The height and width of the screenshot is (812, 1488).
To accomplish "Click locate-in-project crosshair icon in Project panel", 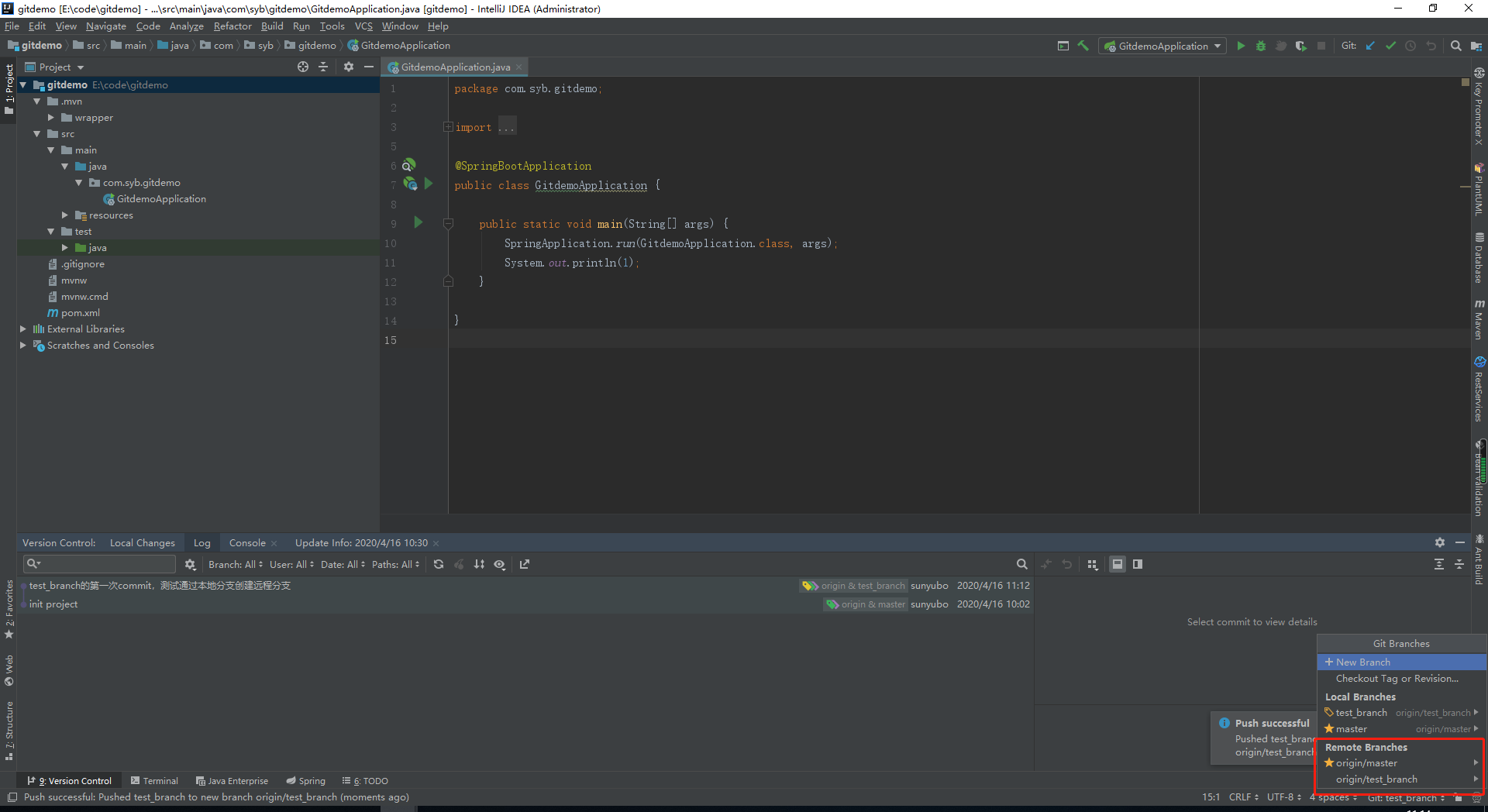I will (x=303, y=67).
